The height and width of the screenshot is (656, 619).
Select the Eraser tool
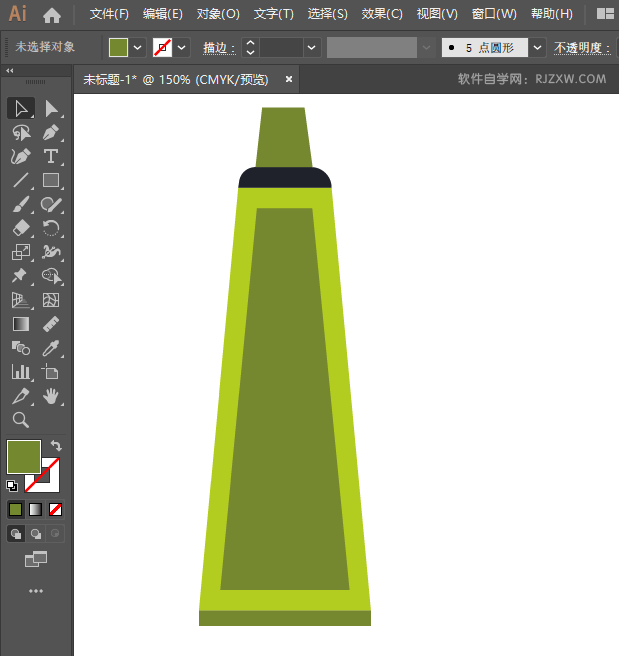click(x=20, y=228)
